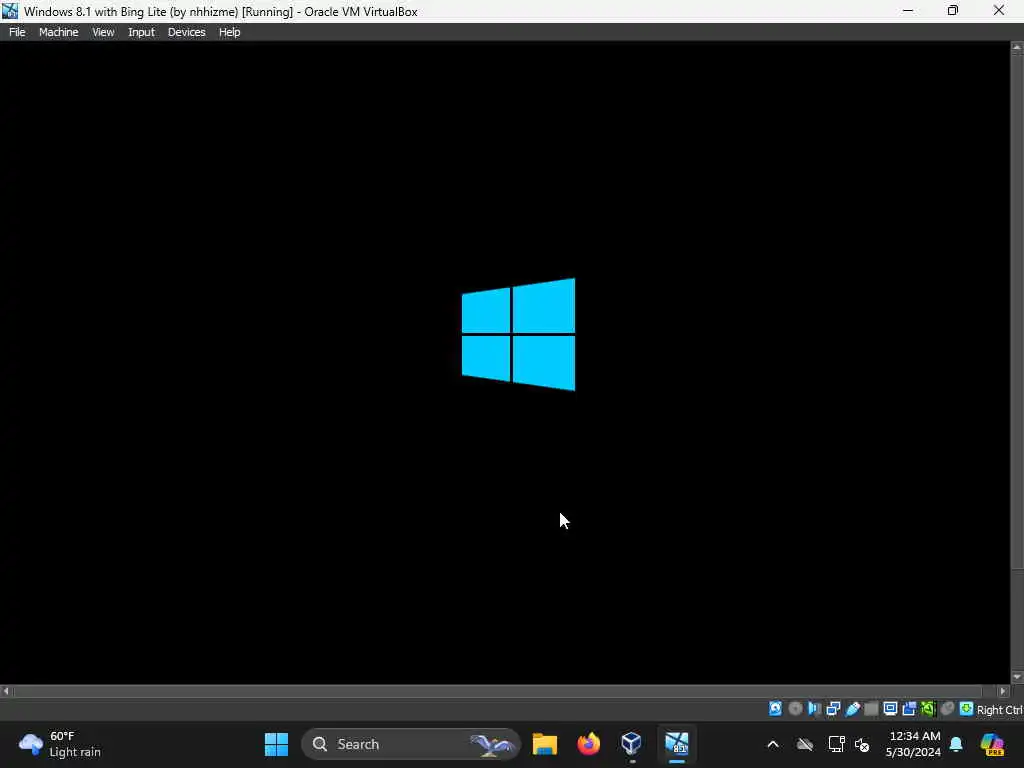
Task: Click the Right Ctrl host key label
Action: pyautogui.click(x=1000, y=710)
